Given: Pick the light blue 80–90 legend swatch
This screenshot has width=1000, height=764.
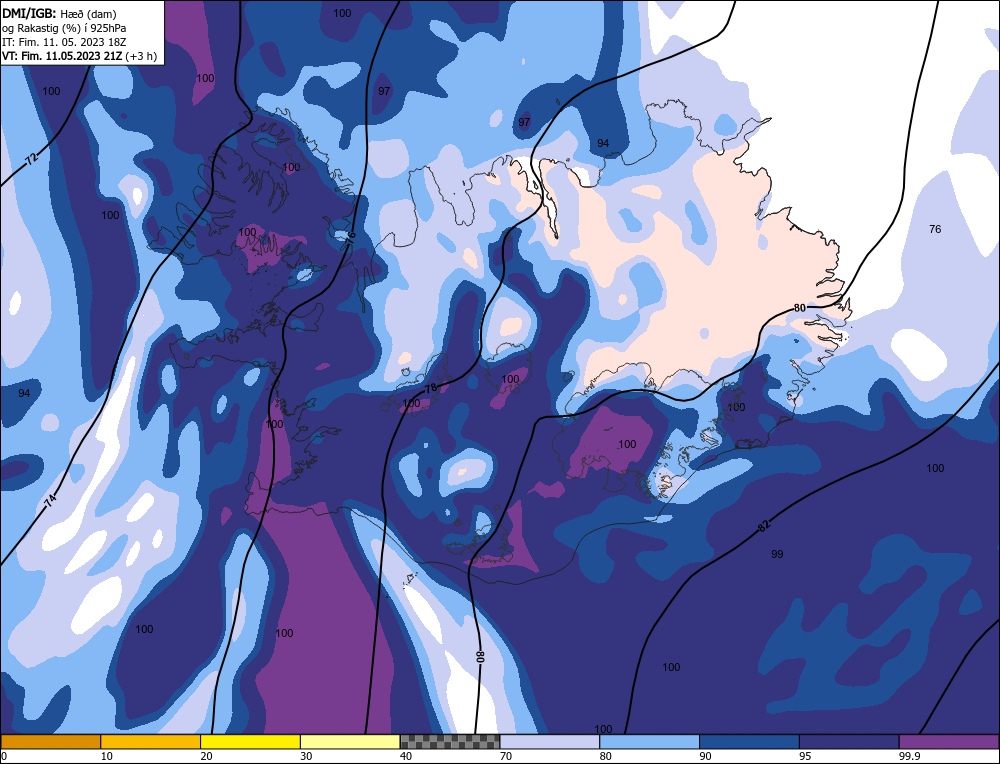Looking at the screenshot, I should [x=649, y=742].
